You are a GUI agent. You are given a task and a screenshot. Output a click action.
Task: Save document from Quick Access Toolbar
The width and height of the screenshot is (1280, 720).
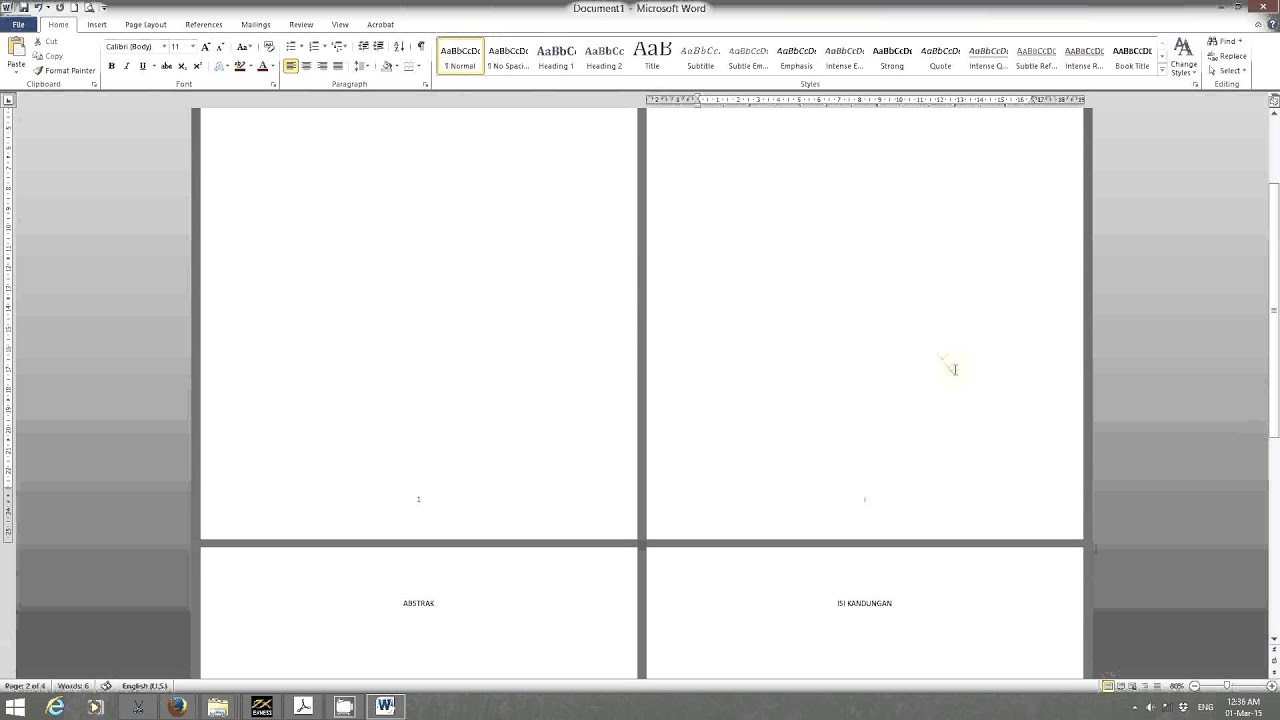(23, 7)
